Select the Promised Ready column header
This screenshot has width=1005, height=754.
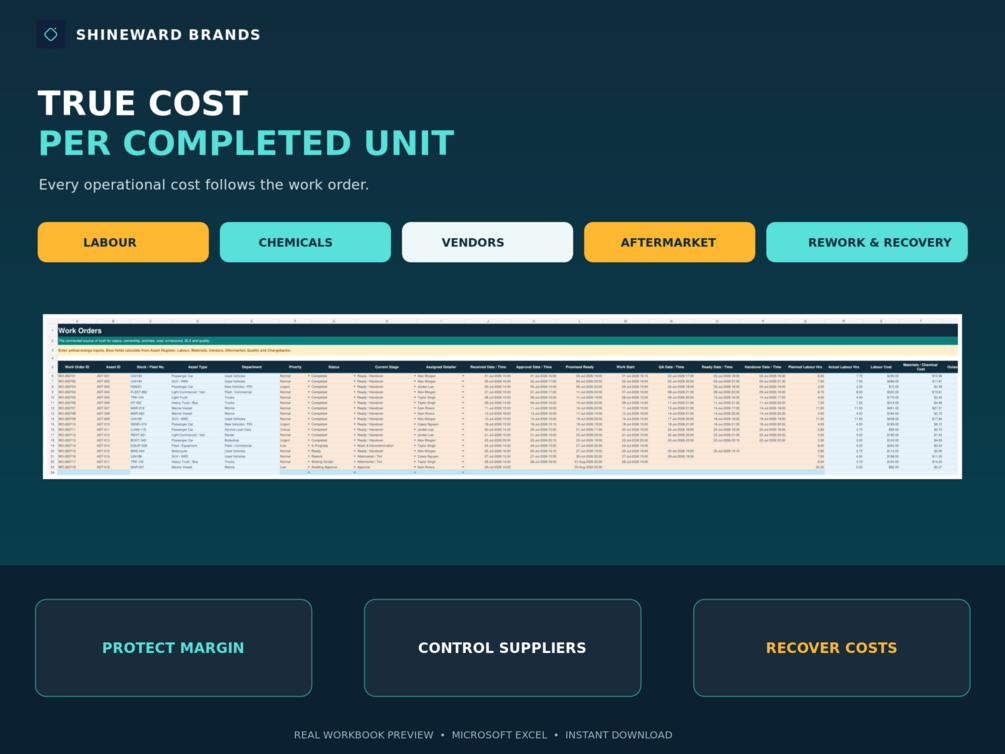[x=579, y=367]
